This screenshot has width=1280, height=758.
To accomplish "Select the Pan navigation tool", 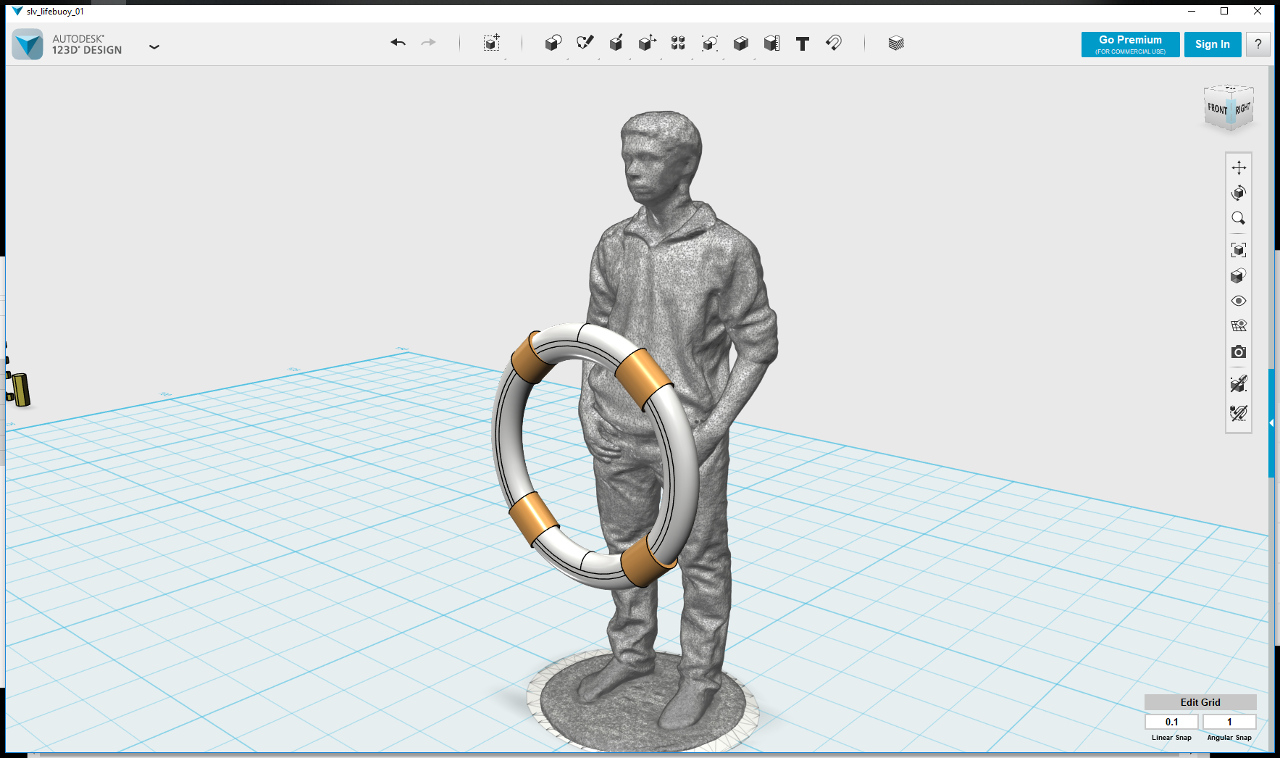I will (x=1239, y=167).
